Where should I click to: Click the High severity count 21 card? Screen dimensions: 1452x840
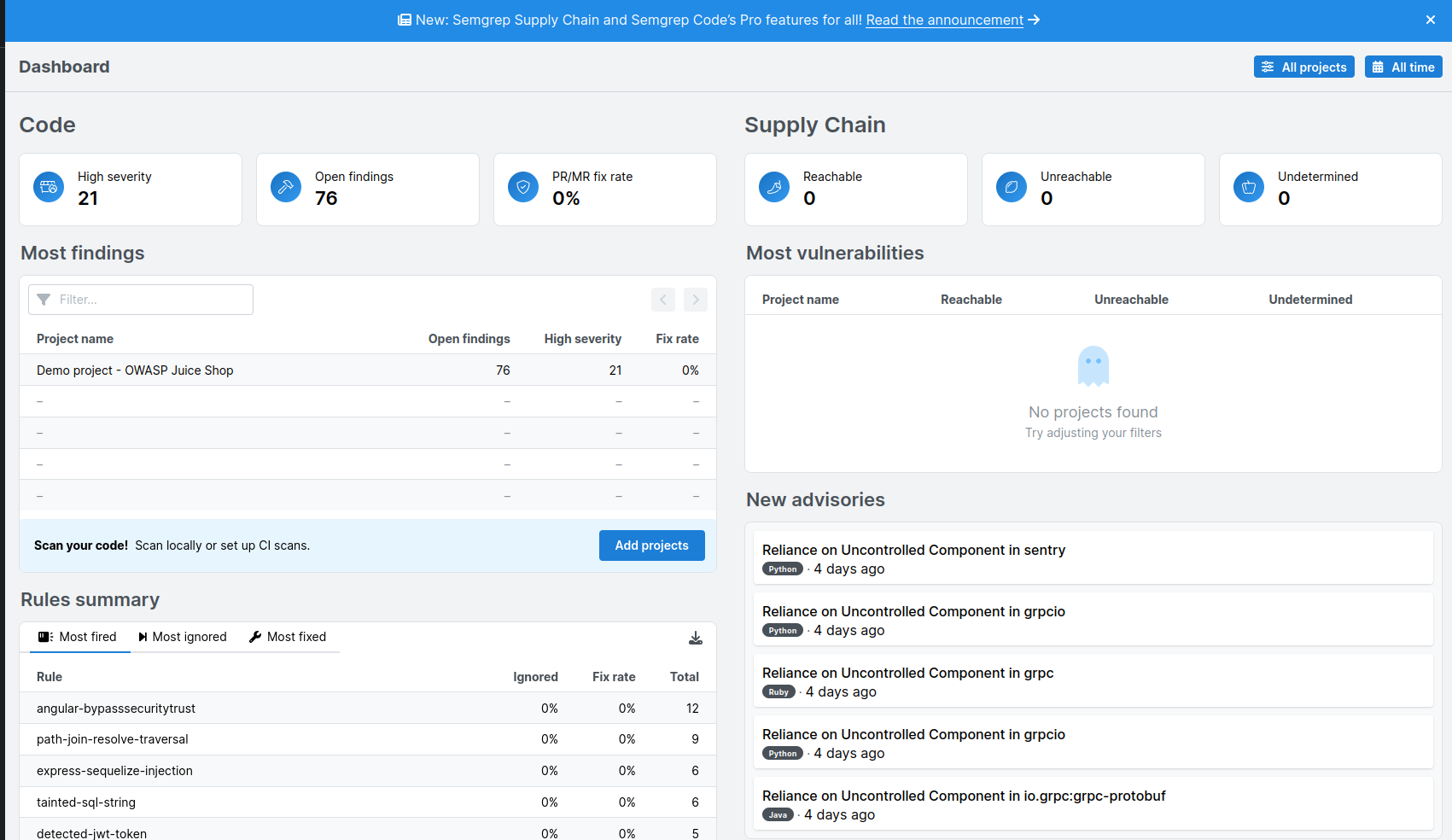click(x=131, y=190)
